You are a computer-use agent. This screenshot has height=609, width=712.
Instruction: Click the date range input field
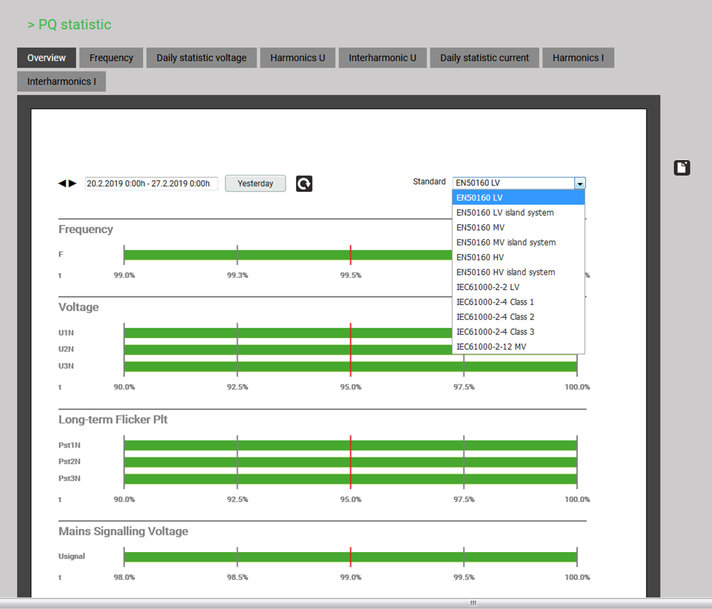[x=151, y=183]
